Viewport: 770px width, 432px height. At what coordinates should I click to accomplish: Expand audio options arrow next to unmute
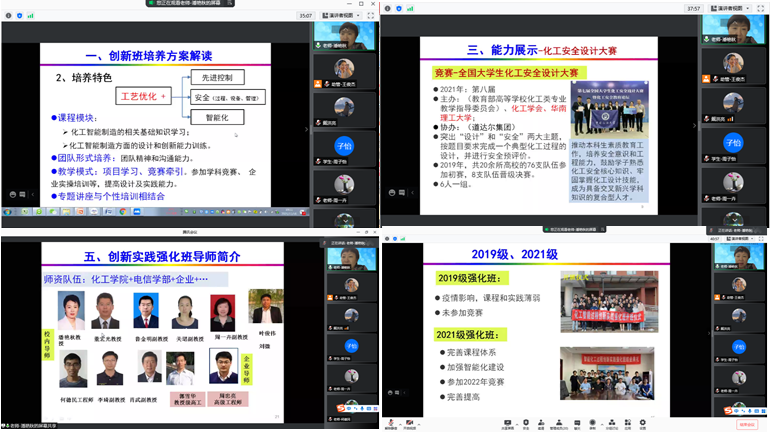[x=400, y=423]
